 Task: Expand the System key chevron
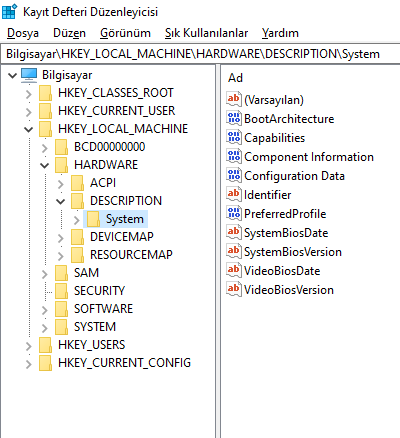[x=77, y=220]
